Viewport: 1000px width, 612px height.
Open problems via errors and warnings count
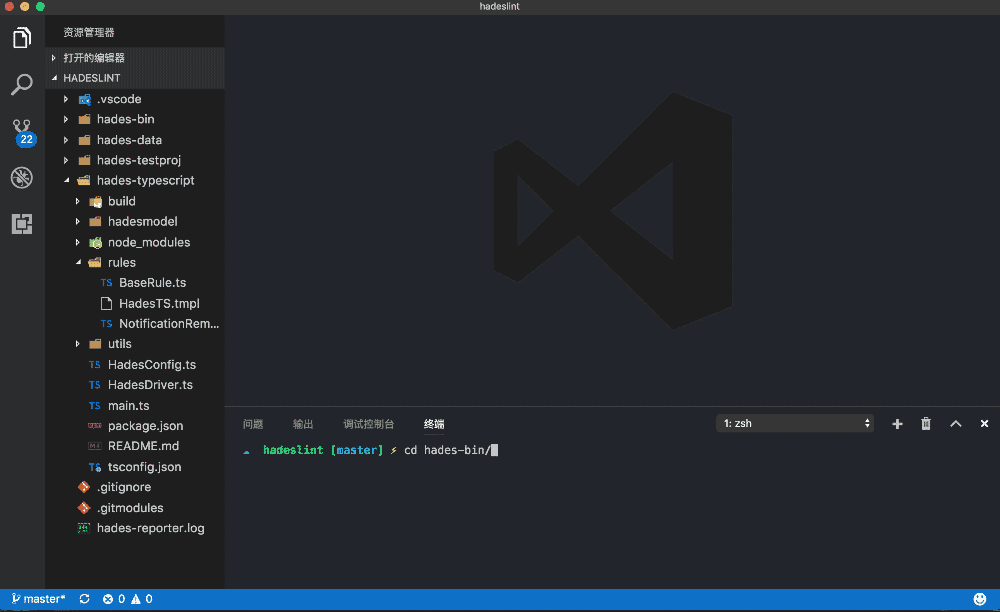coord(128,599)
